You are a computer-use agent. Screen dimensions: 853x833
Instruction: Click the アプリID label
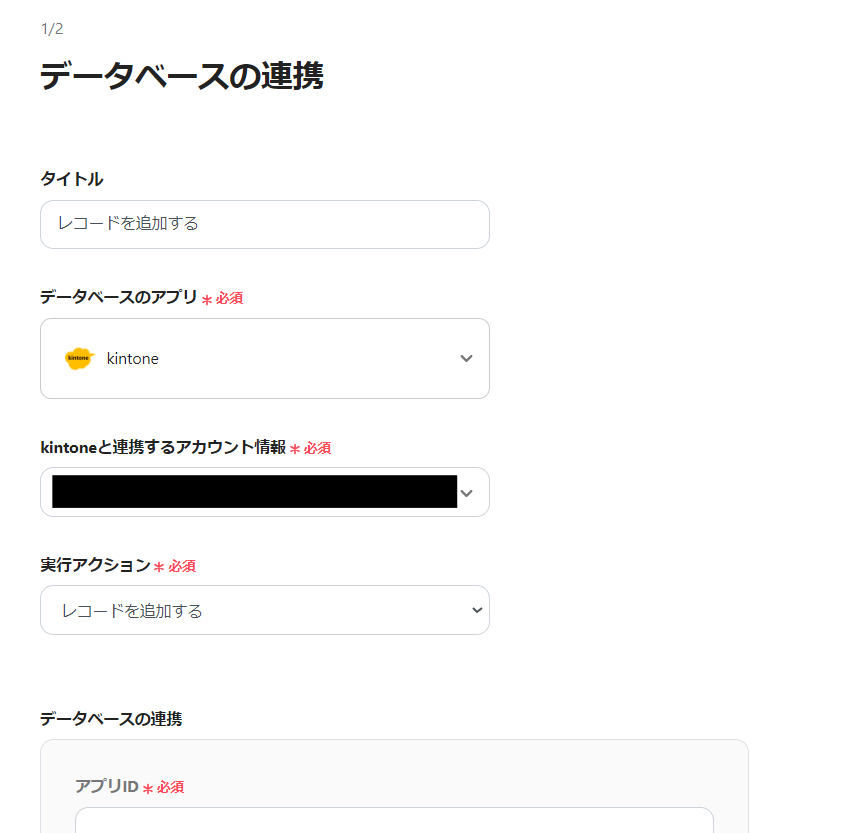pos(106,786)
